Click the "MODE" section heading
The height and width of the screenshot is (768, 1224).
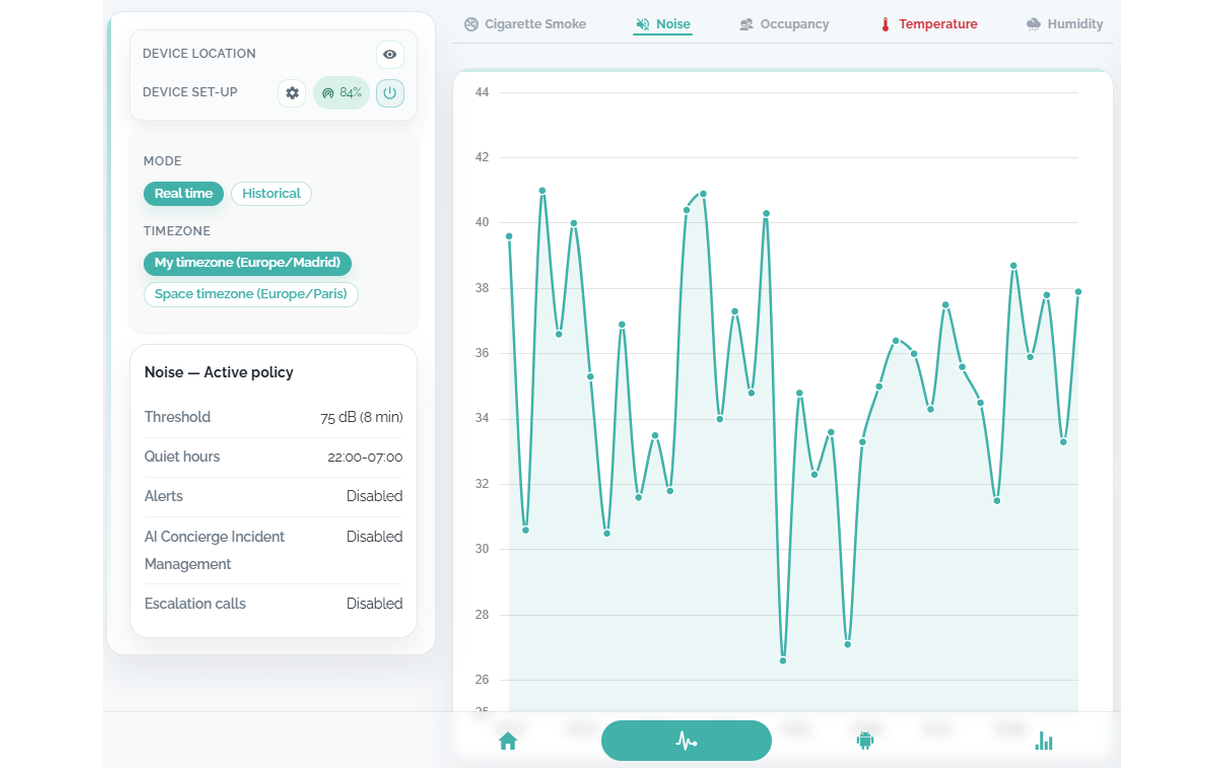point(162,161)
